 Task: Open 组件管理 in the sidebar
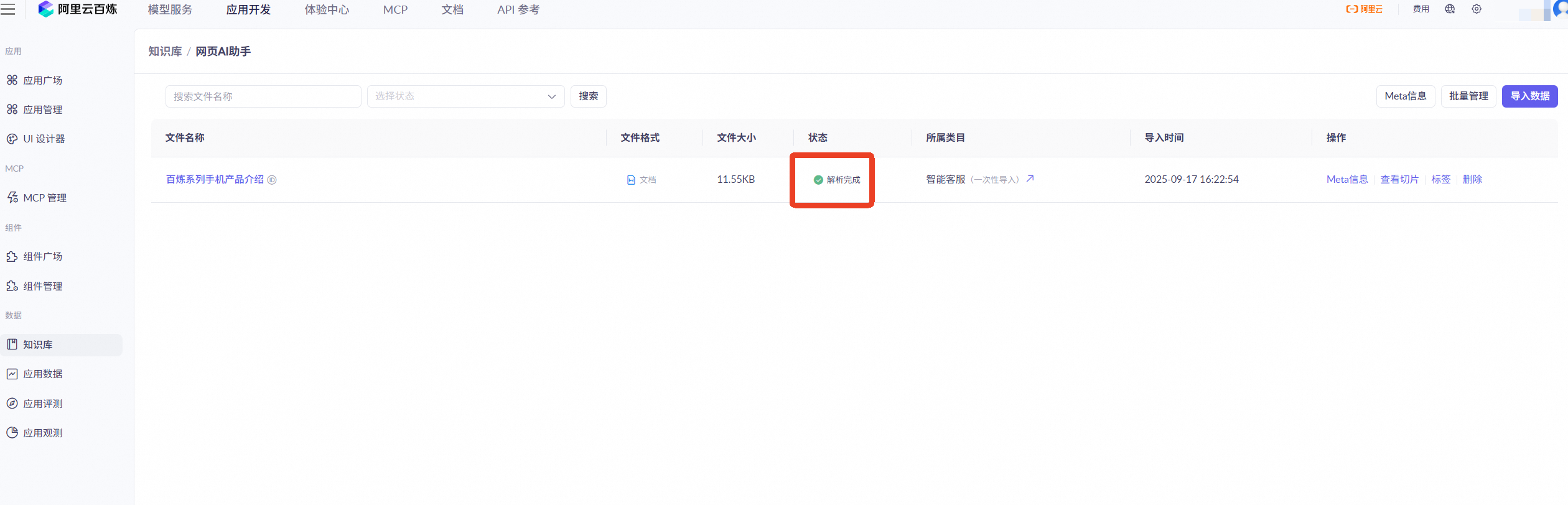(x=42, y=286)
